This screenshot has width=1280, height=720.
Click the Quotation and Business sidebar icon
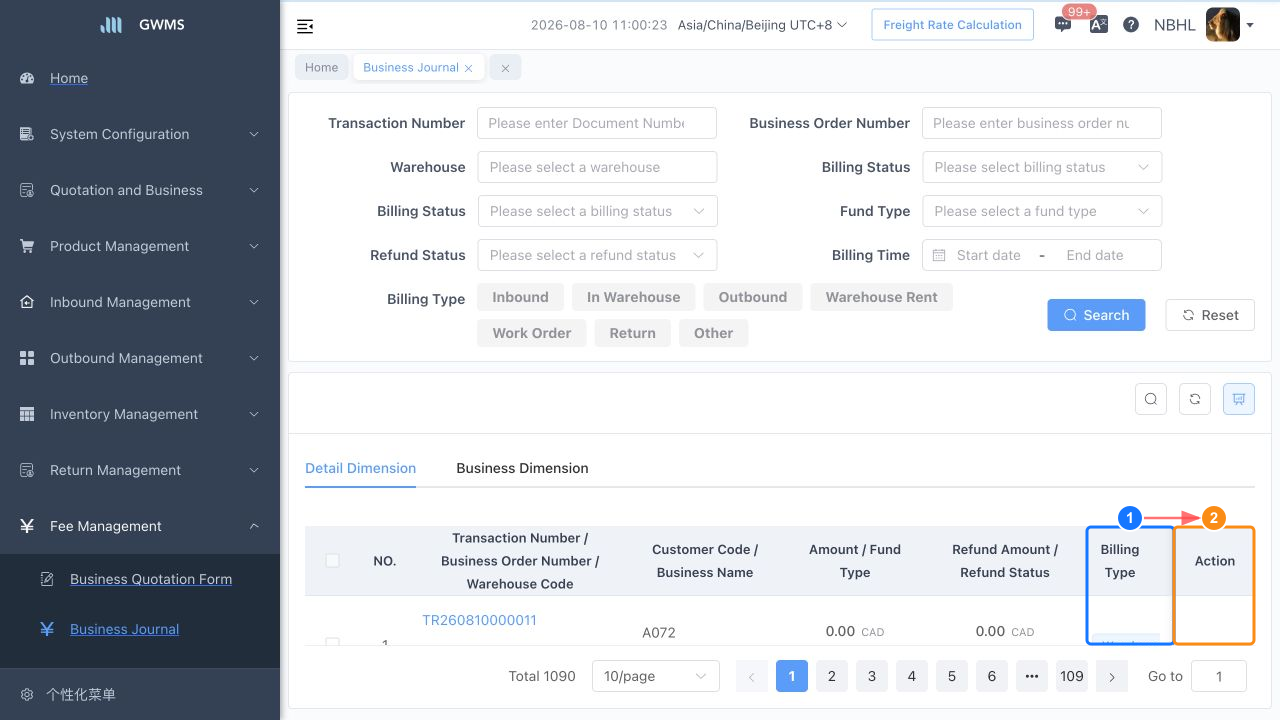tap(27, 190)
